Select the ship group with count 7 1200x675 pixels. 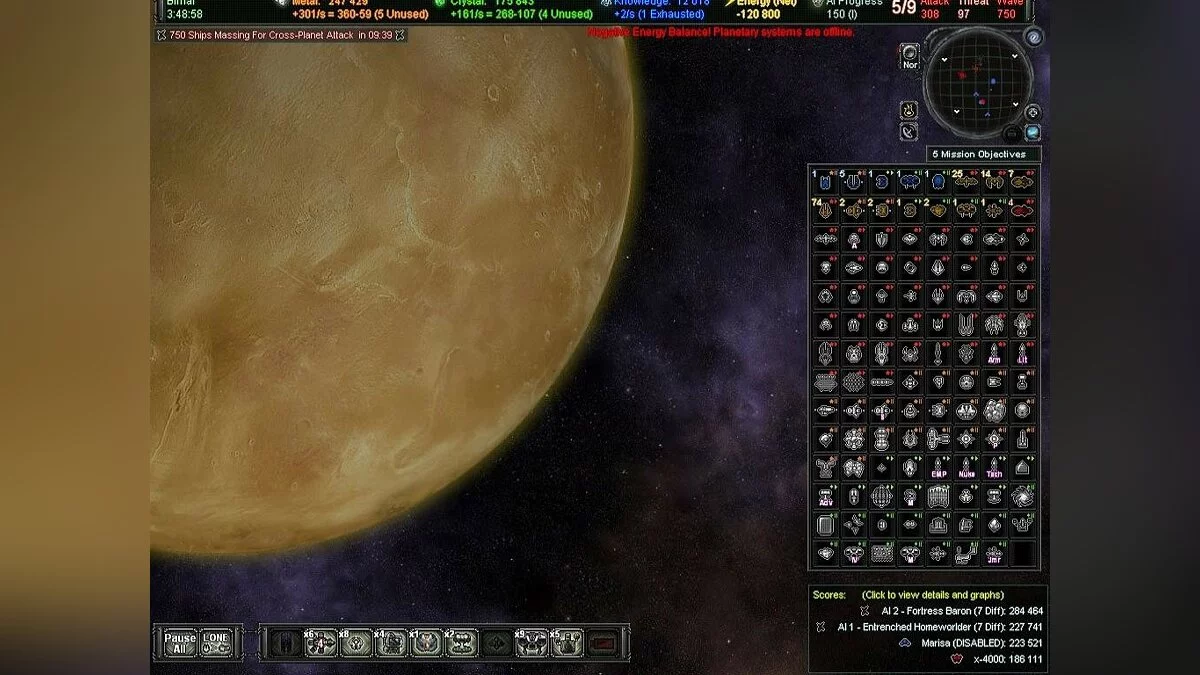[1021, 182]
